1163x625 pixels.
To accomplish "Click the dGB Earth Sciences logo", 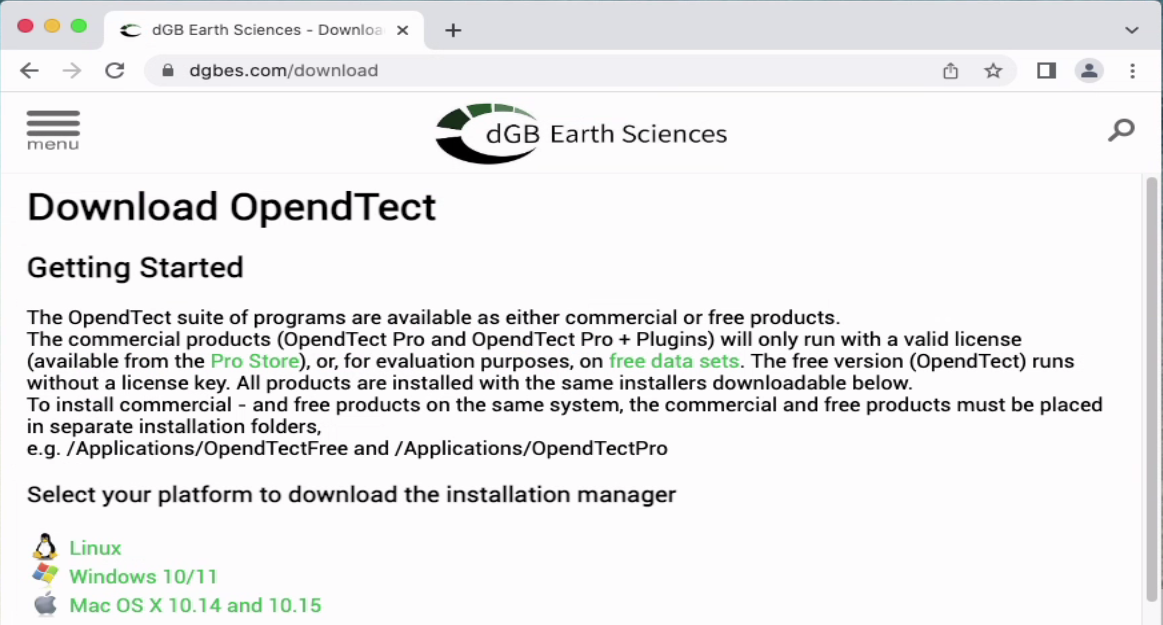I will [x=581, y=134].
